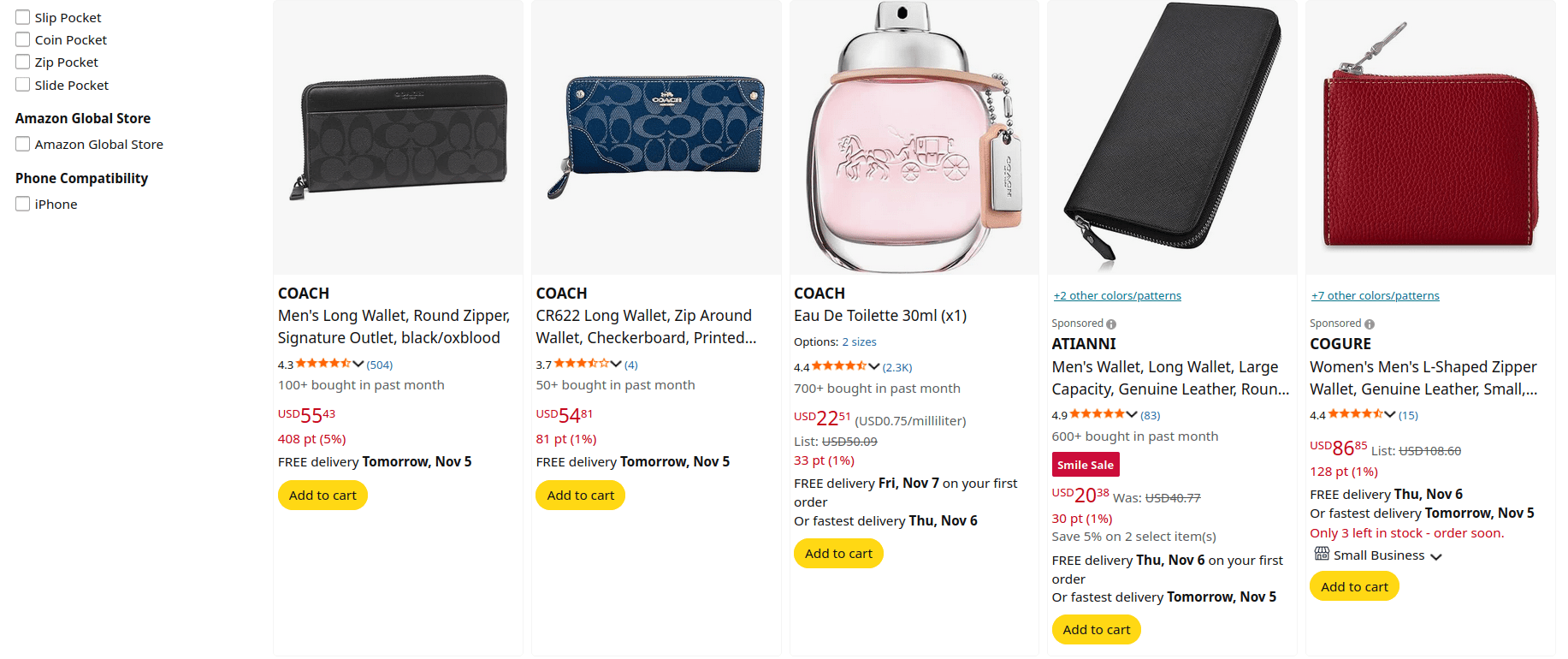View the '2 sizes' options link
Viewport: 1568px width, 659px height.
click(x=859, y=341)
